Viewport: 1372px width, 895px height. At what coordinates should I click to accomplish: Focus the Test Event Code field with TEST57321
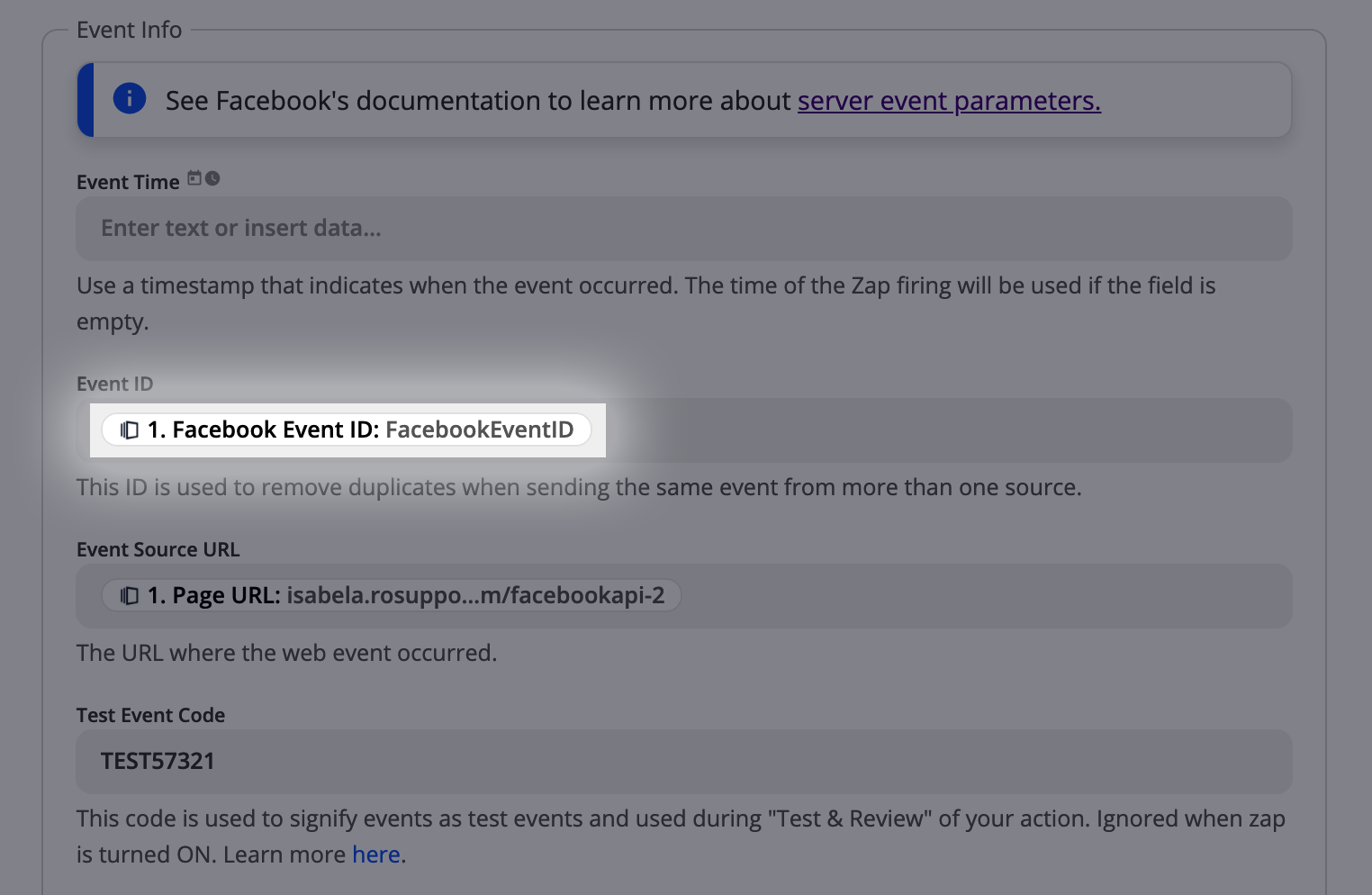(x=684, y=762)
